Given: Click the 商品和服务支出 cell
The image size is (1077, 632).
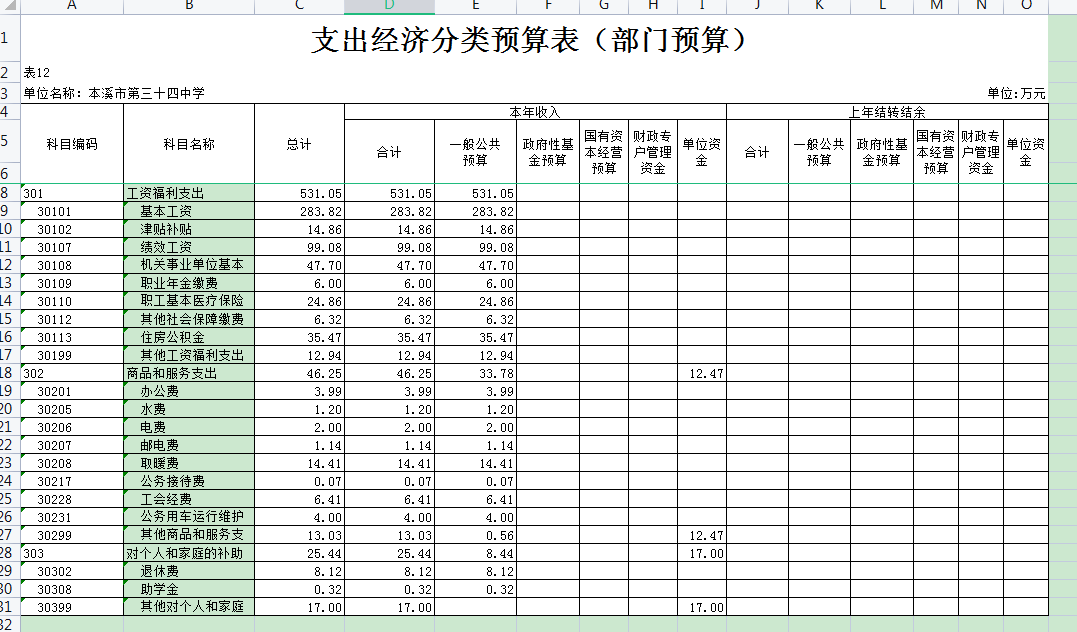Looking at the screenshot, I should click(189, 373).
